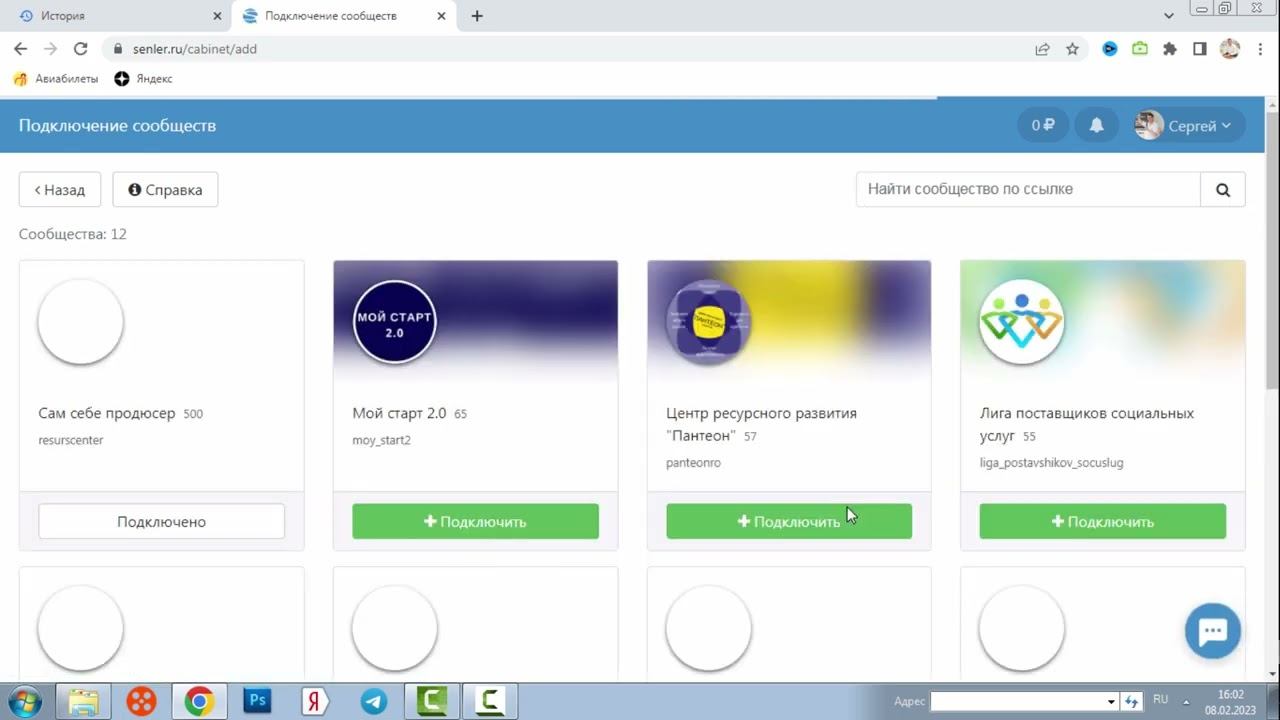Screen dimensions: 1280x720
Task: Click the search magnifier button
Action: coord(1222,189)
